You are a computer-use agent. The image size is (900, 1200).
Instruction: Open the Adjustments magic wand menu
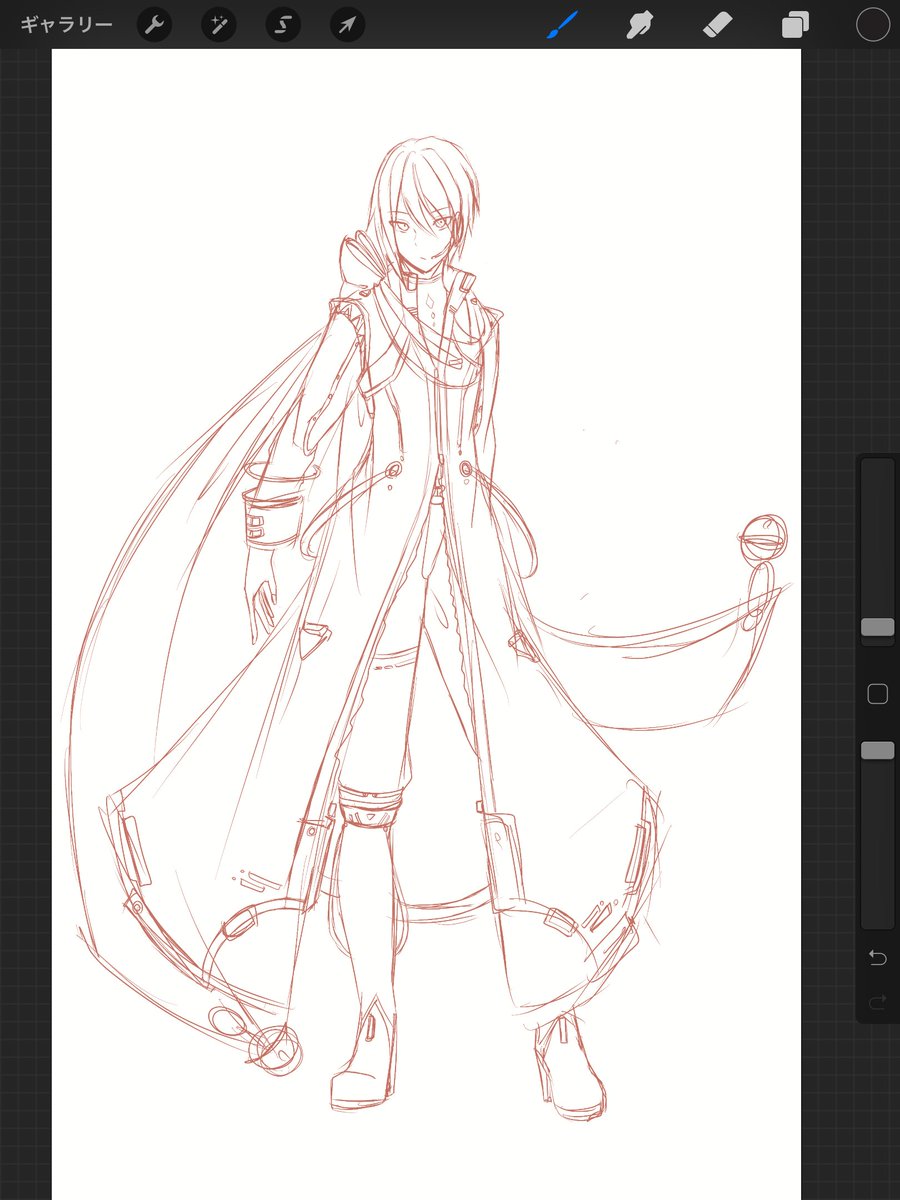[218, 25]
